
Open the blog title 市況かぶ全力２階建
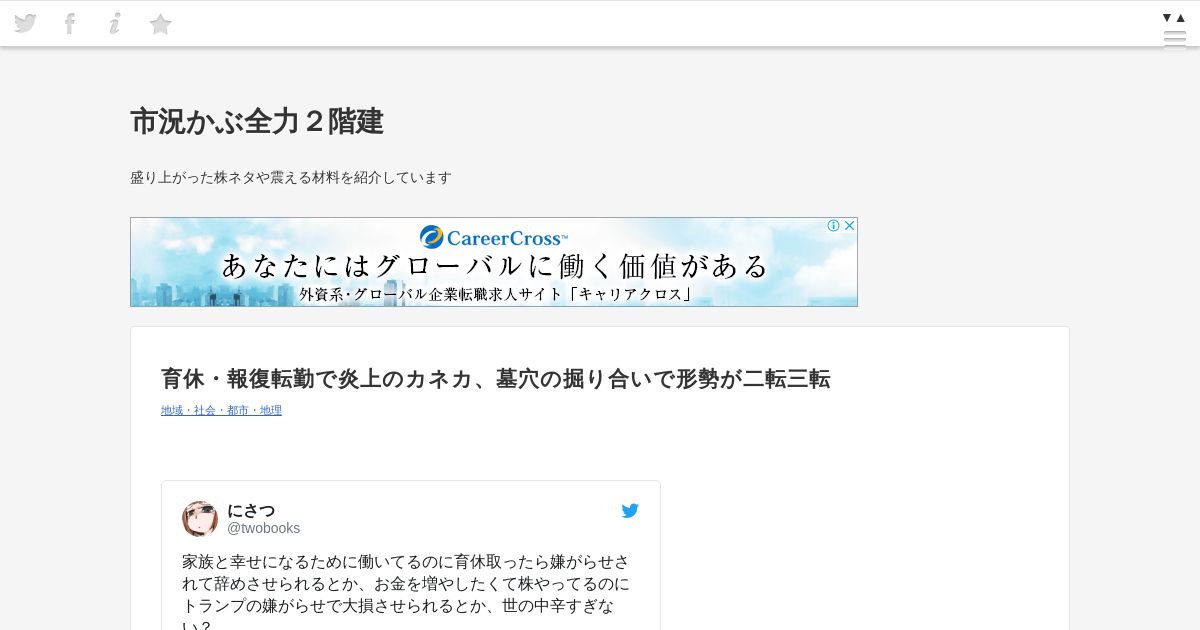click(x=257, y=122)
